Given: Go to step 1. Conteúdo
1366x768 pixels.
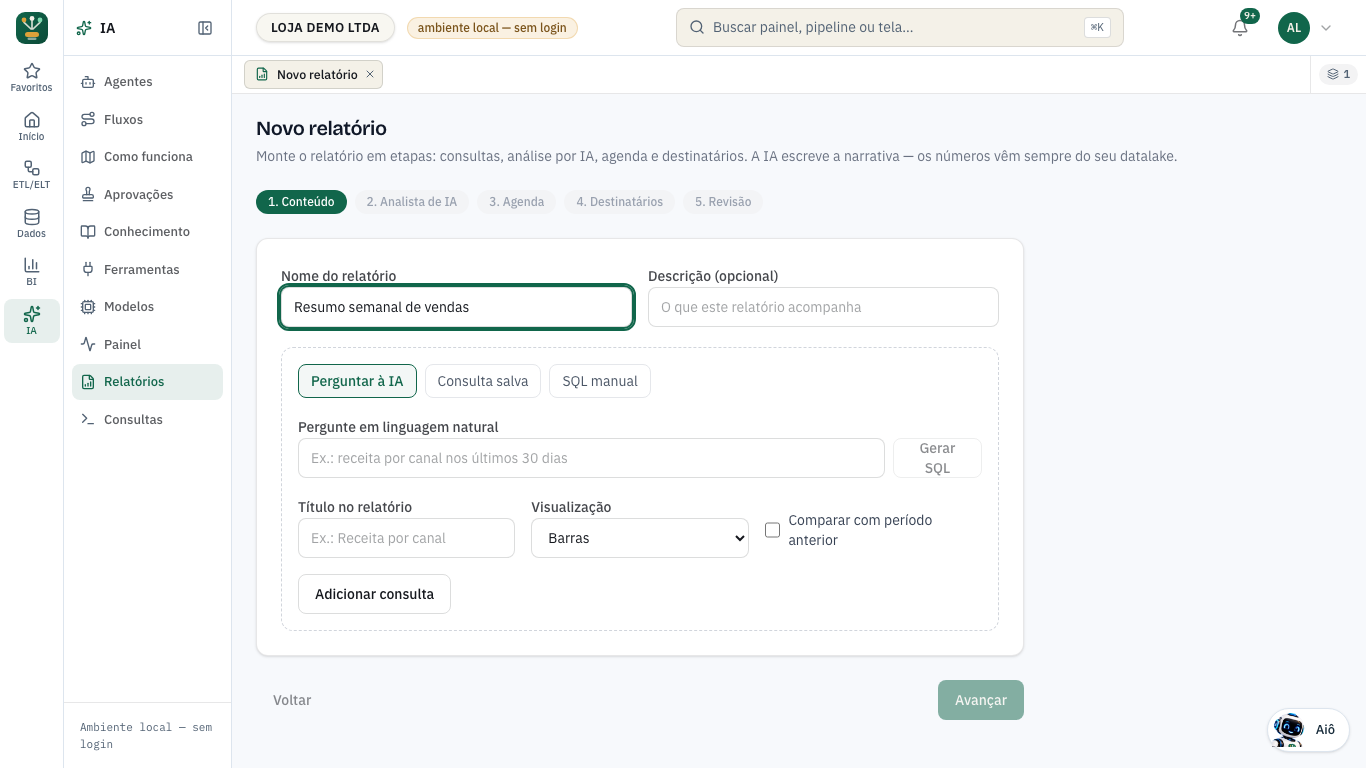Looking at the screenshot, I should (x=301, y=202).
